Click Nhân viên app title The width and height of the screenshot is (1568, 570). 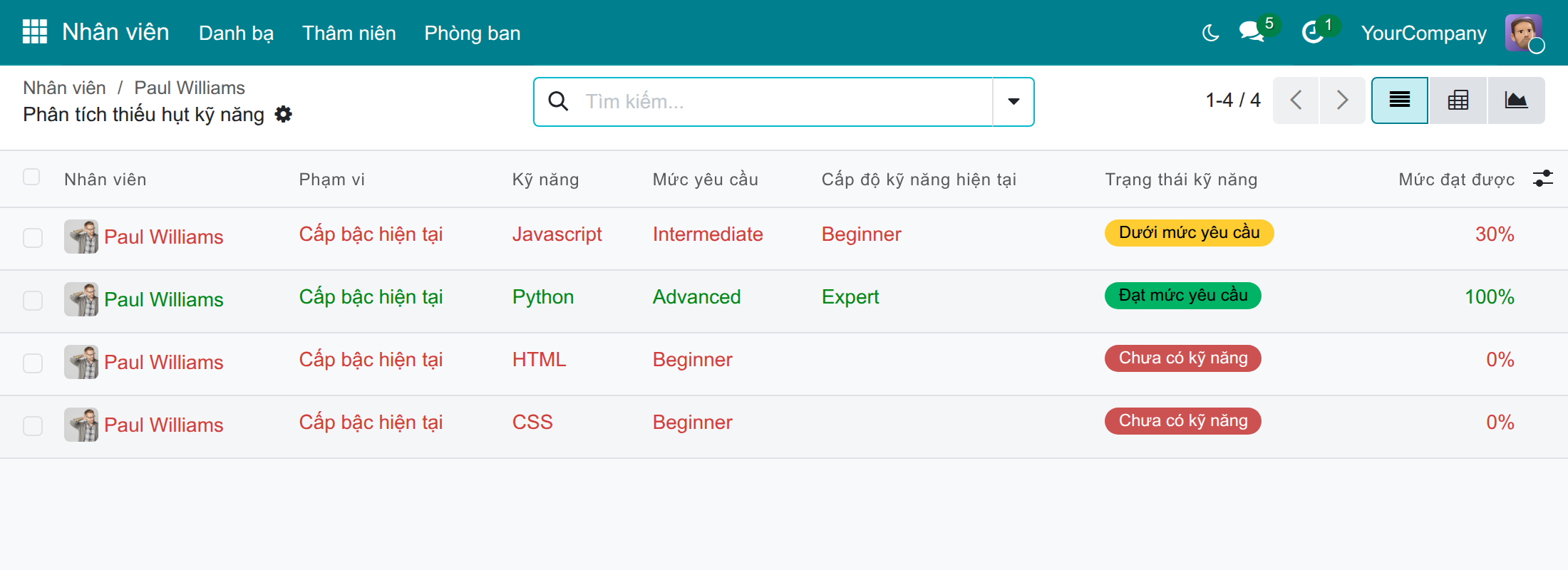coord(115,32)
